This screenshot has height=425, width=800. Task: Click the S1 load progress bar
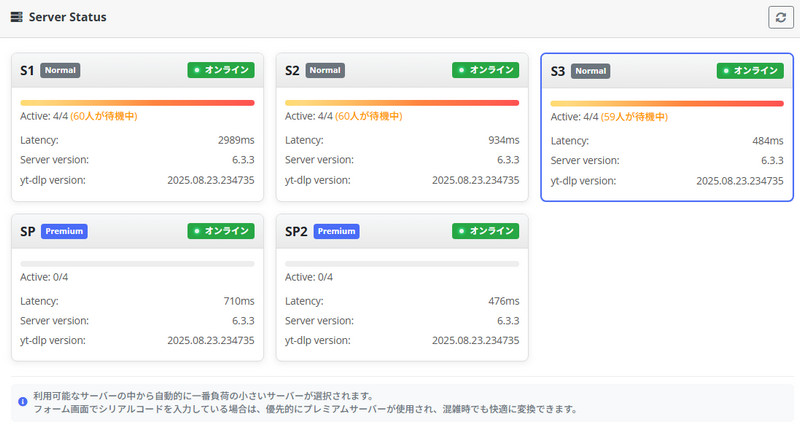pyautogui.click(x=137, y=103)
